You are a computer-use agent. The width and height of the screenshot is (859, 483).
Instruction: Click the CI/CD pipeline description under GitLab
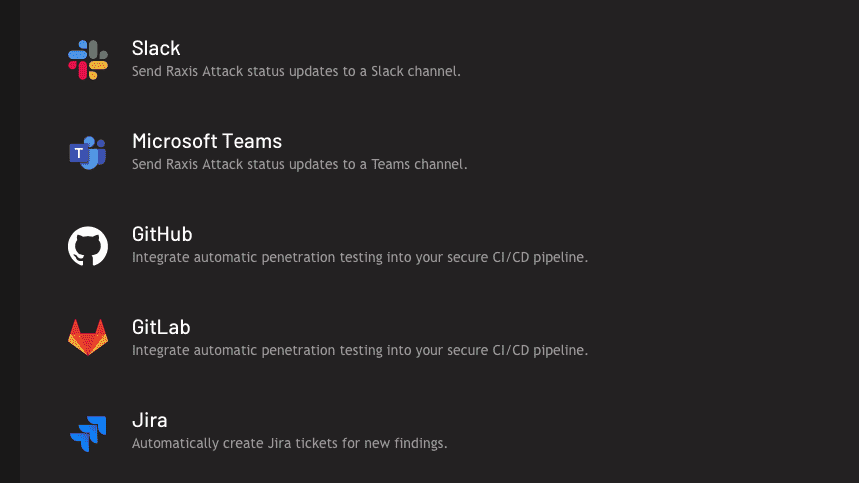(360, 350)
